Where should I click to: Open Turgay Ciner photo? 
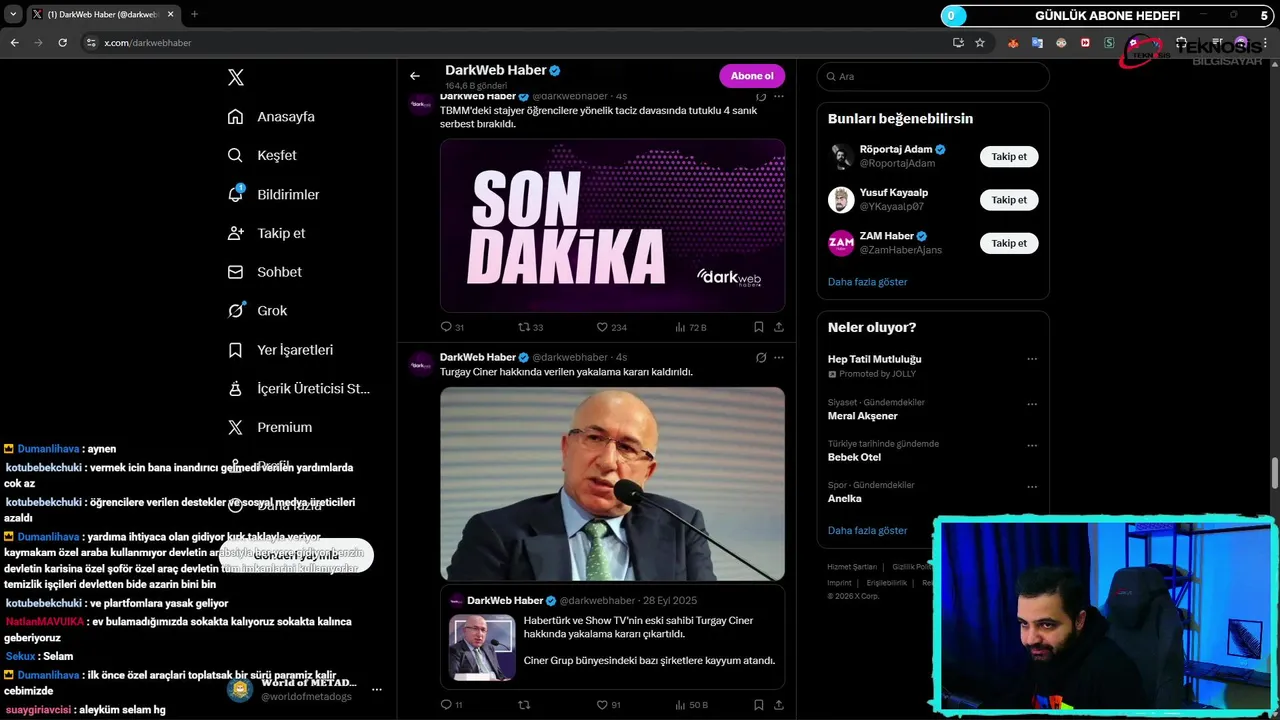pos(612,483)
